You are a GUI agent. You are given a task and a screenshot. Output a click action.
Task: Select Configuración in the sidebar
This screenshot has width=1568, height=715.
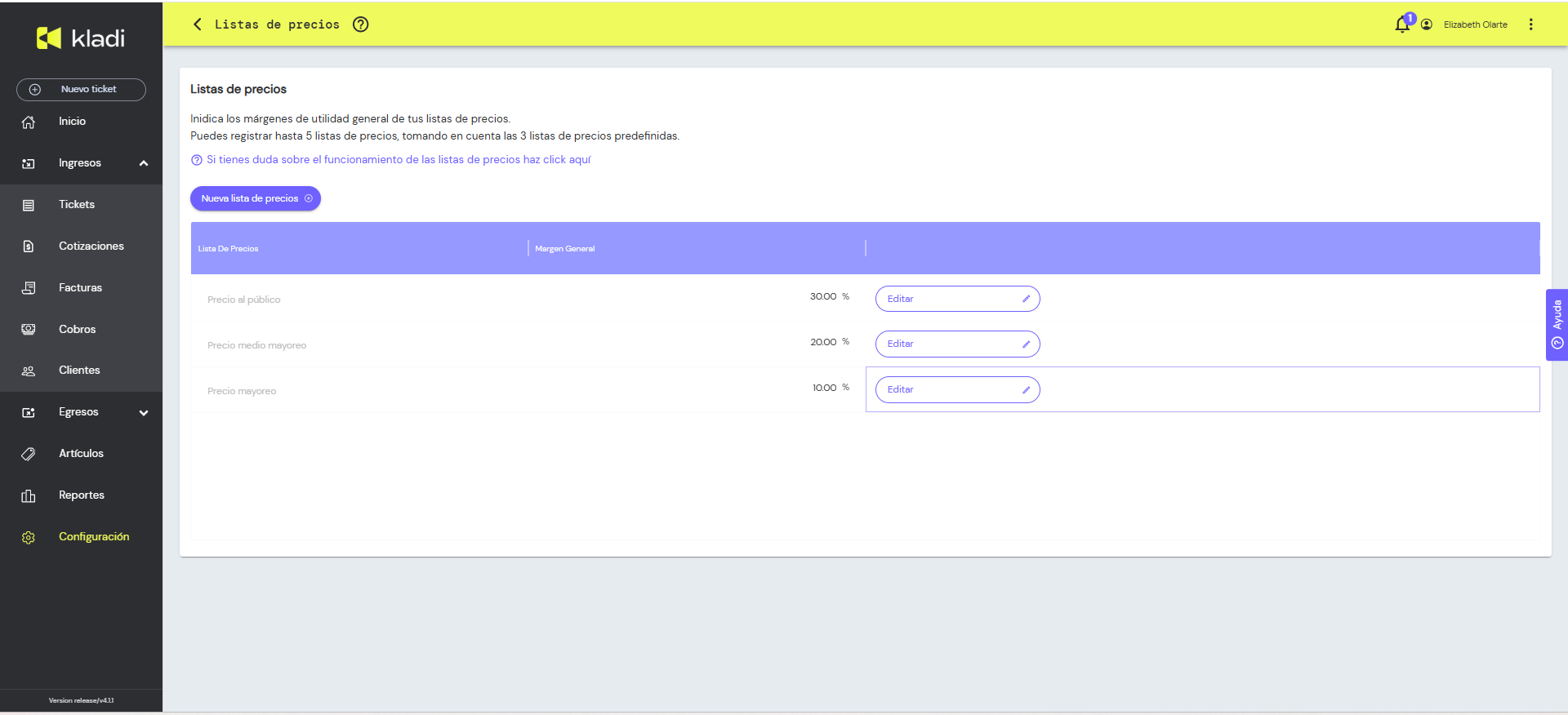(94, 537)
